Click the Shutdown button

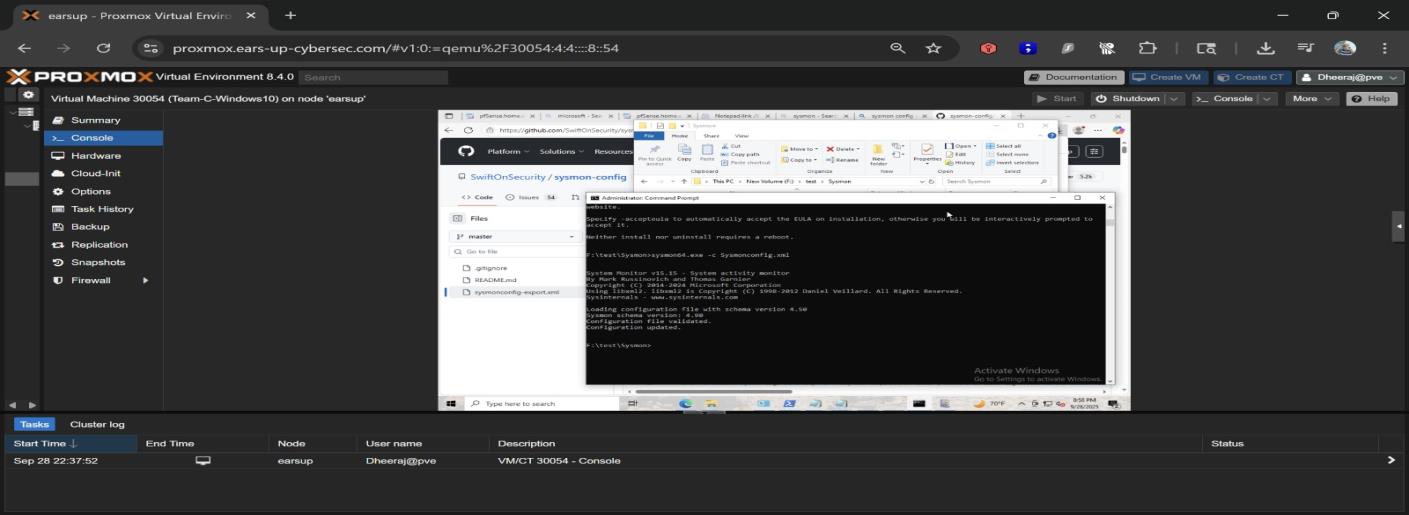click(1127, 98)
